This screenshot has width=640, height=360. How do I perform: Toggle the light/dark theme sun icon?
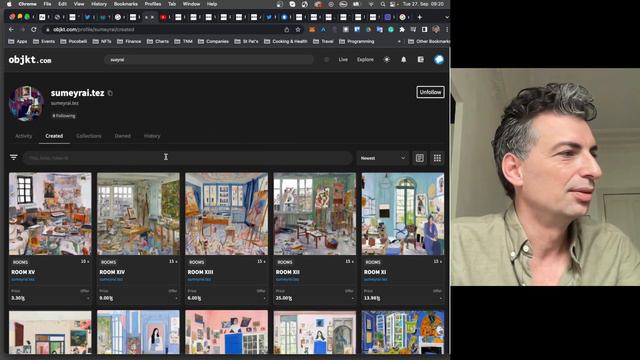[387, 60]
